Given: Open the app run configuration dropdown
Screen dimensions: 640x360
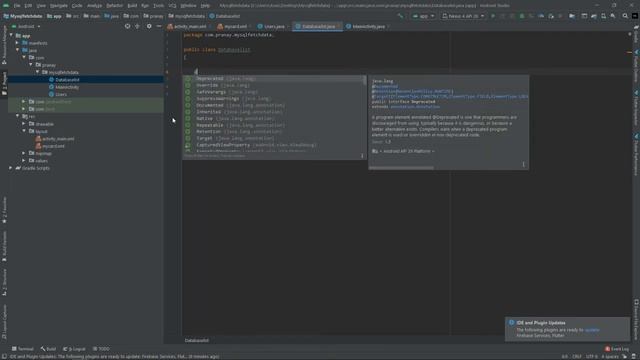Looking at the screenshot, I should [423, 16].
